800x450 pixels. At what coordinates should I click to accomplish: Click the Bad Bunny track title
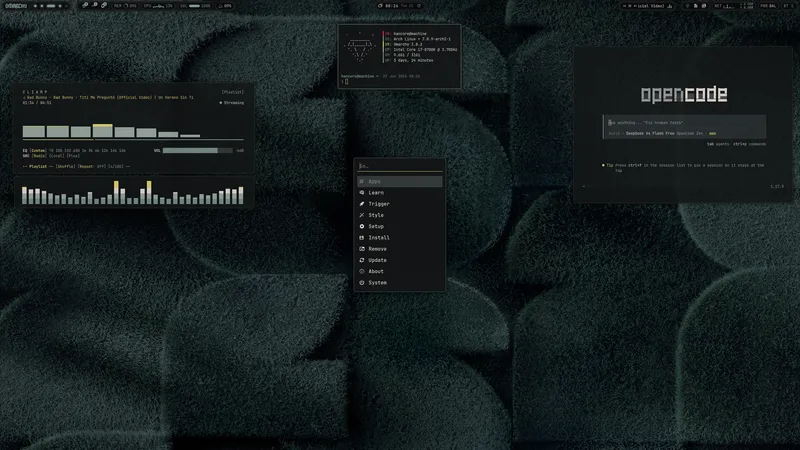tap(110, 97)
